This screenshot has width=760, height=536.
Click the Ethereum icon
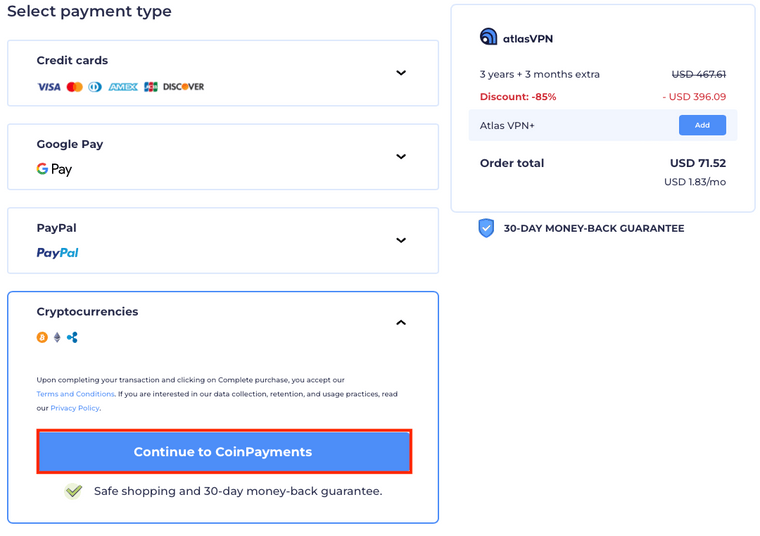(57, 337)
